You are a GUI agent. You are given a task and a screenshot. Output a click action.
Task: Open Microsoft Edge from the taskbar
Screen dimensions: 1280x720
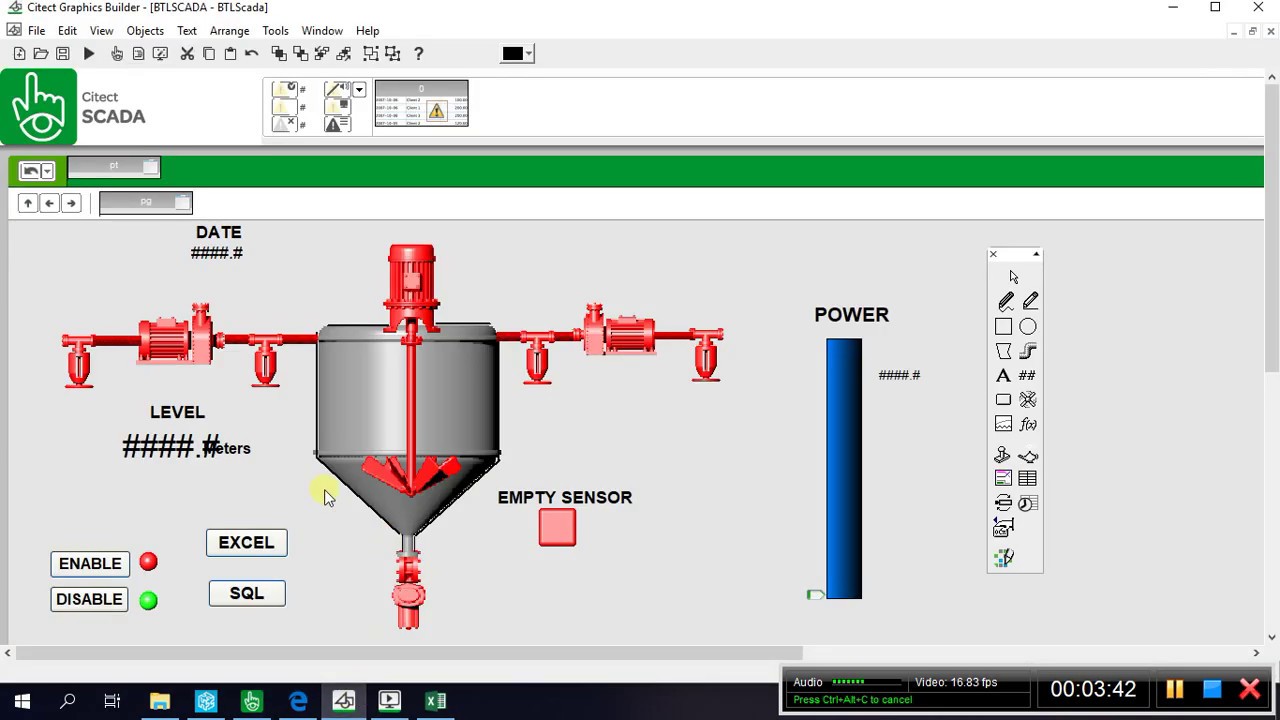[x=298, y=701]
